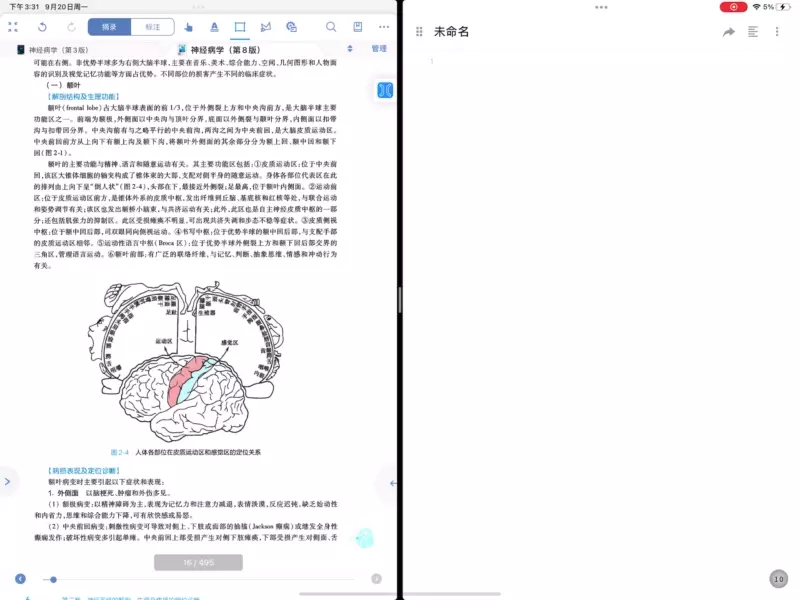Tap the split-view divider handle
The height and width of the screenshot is (600, 800).
tap(400, 300)
